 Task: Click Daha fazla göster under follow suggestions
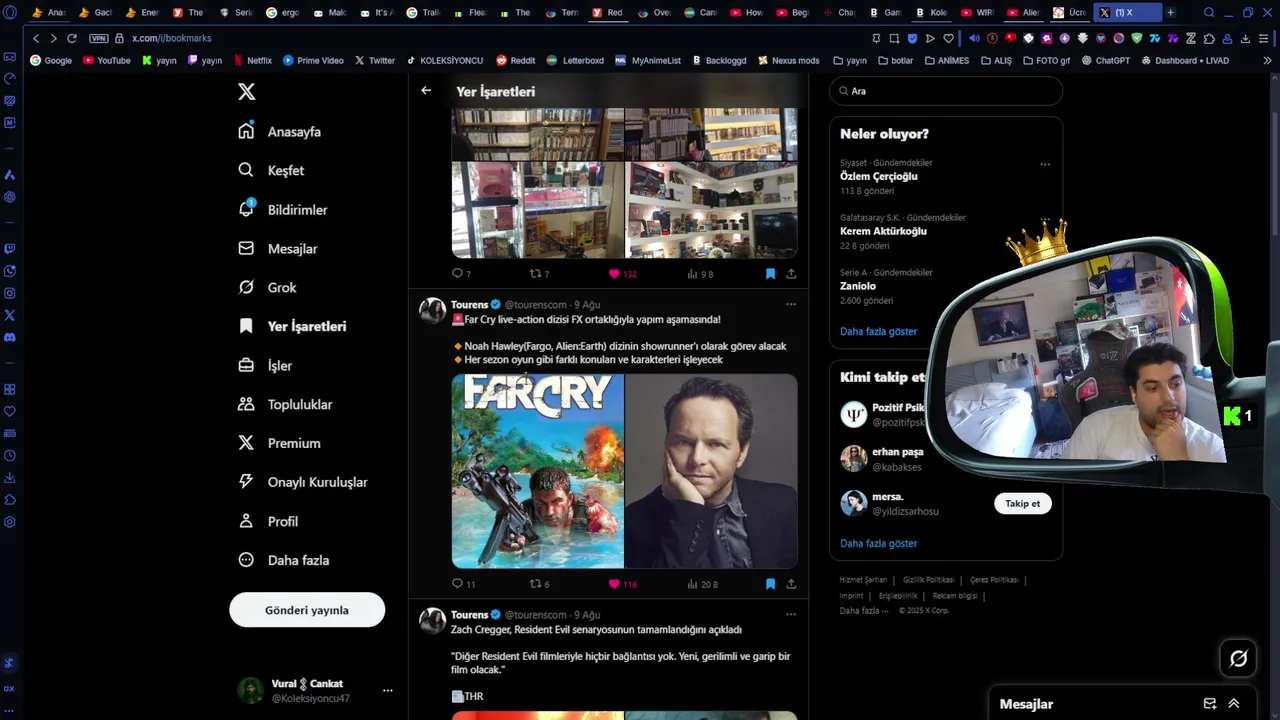878,543
